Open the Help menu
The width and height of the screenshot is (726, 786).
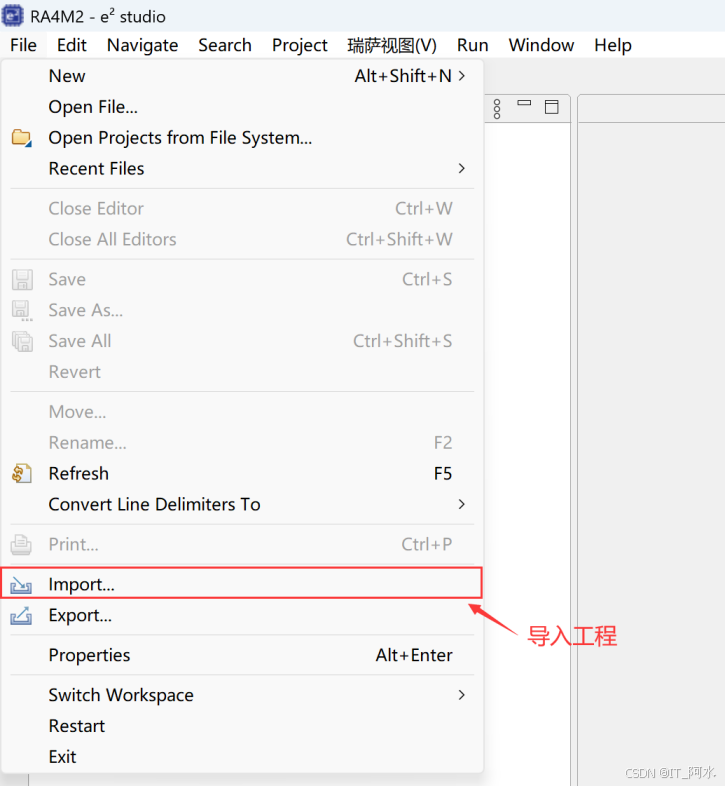(613, 45)
